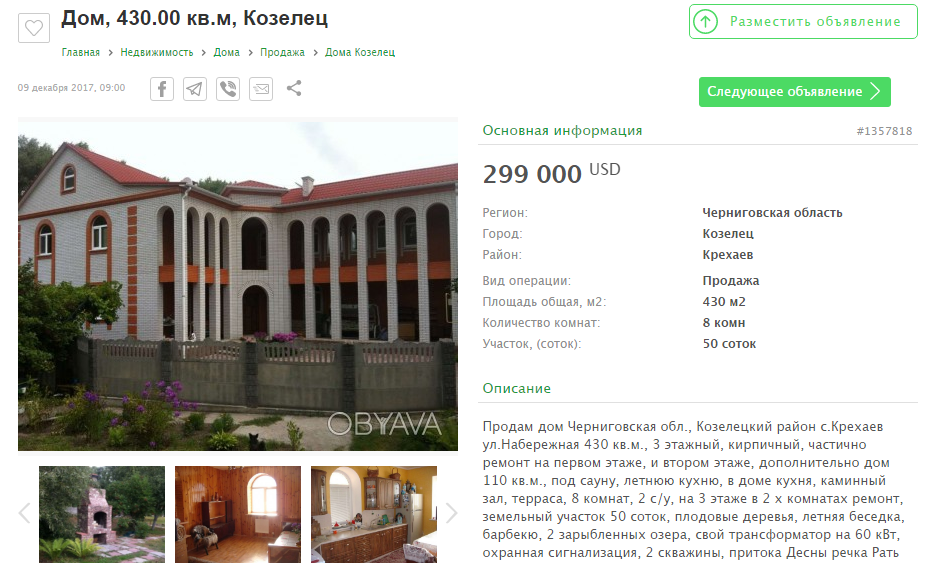Open Продажа breadcrumb link
934x565 pixels.
pyautogui.click(x=282, y=52)
